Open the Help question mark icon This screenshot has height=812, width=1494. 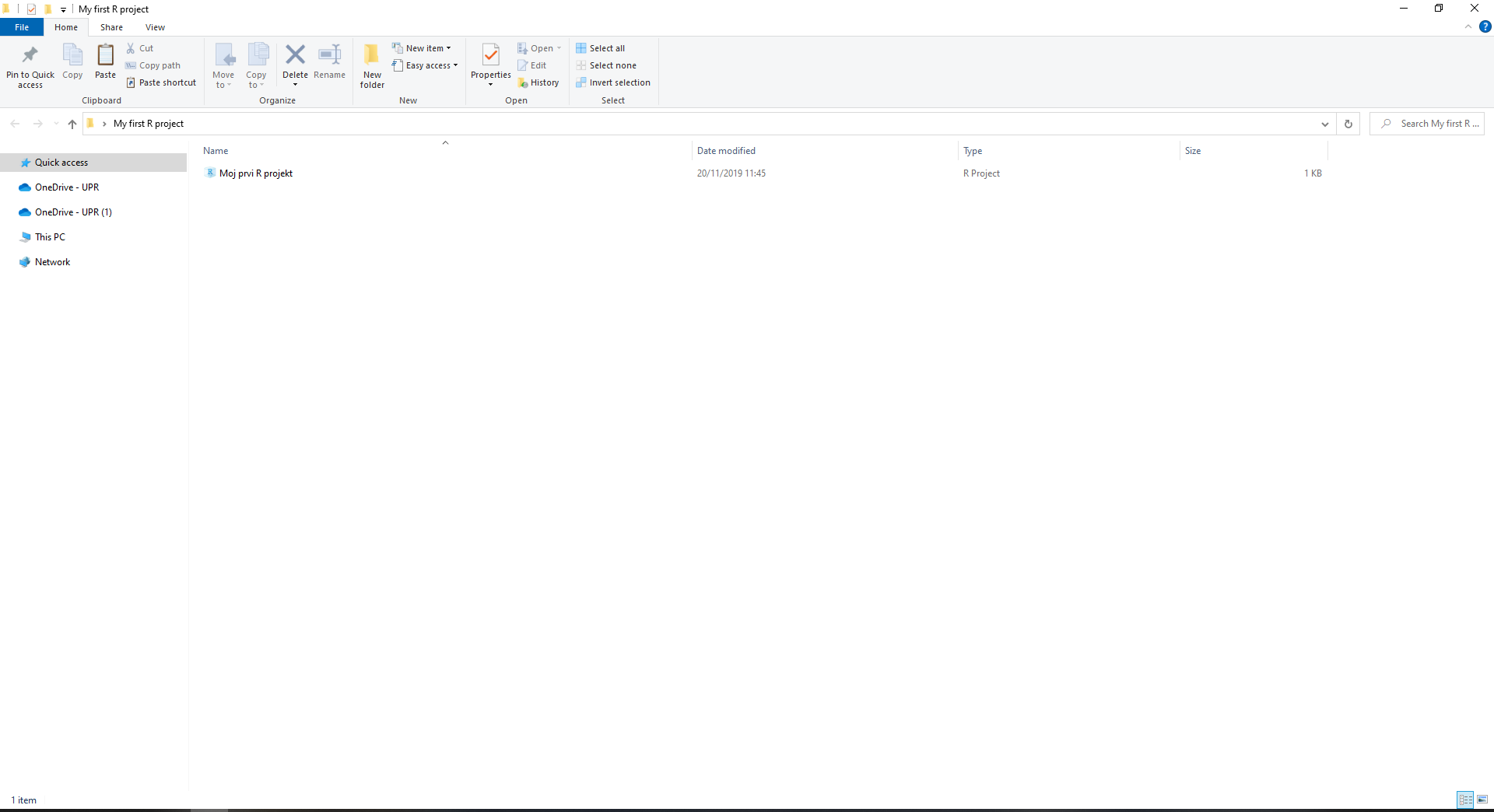tap(1485, 26)
